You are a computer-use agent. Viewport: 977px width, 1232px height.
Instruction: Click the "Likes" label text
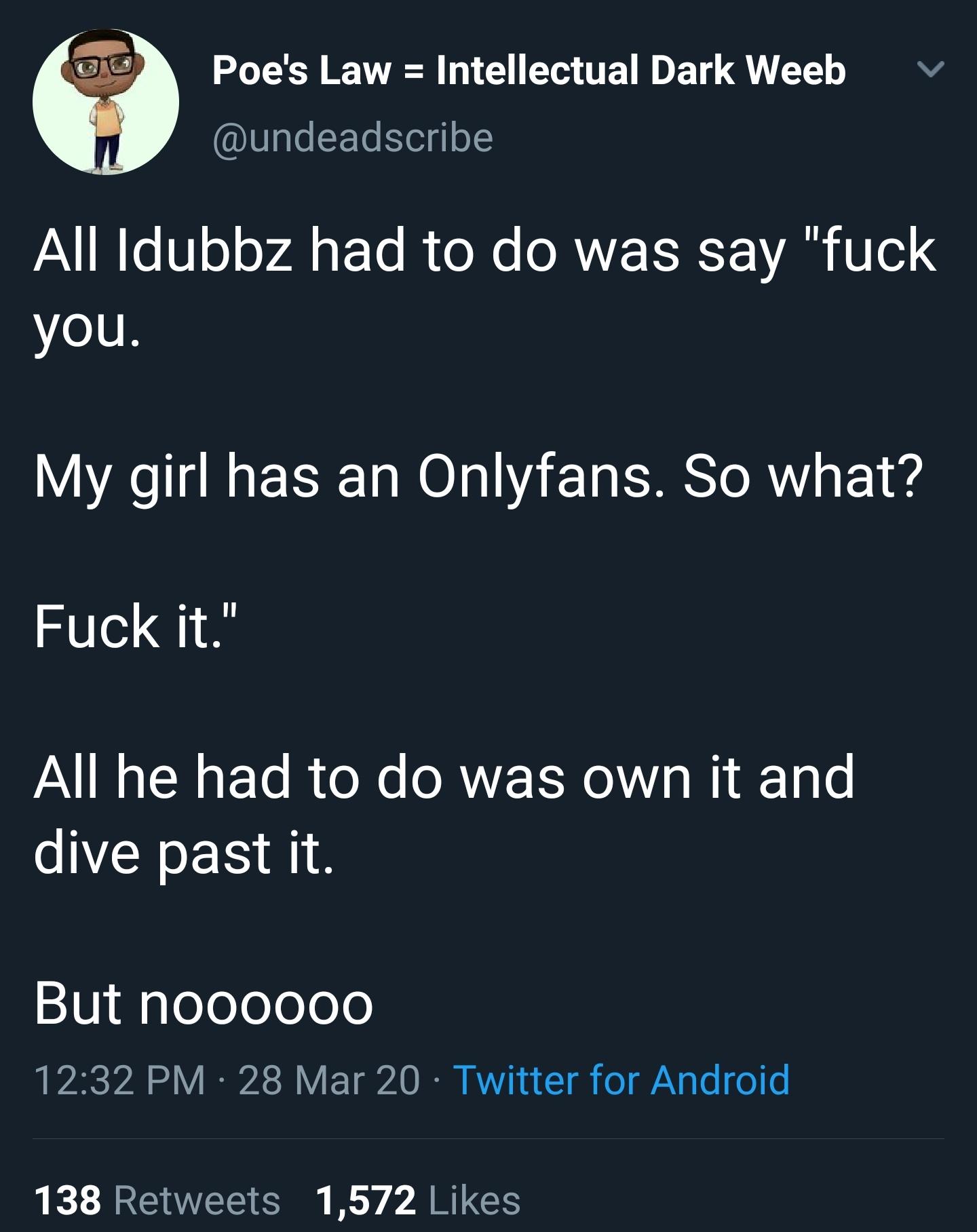475,1200
